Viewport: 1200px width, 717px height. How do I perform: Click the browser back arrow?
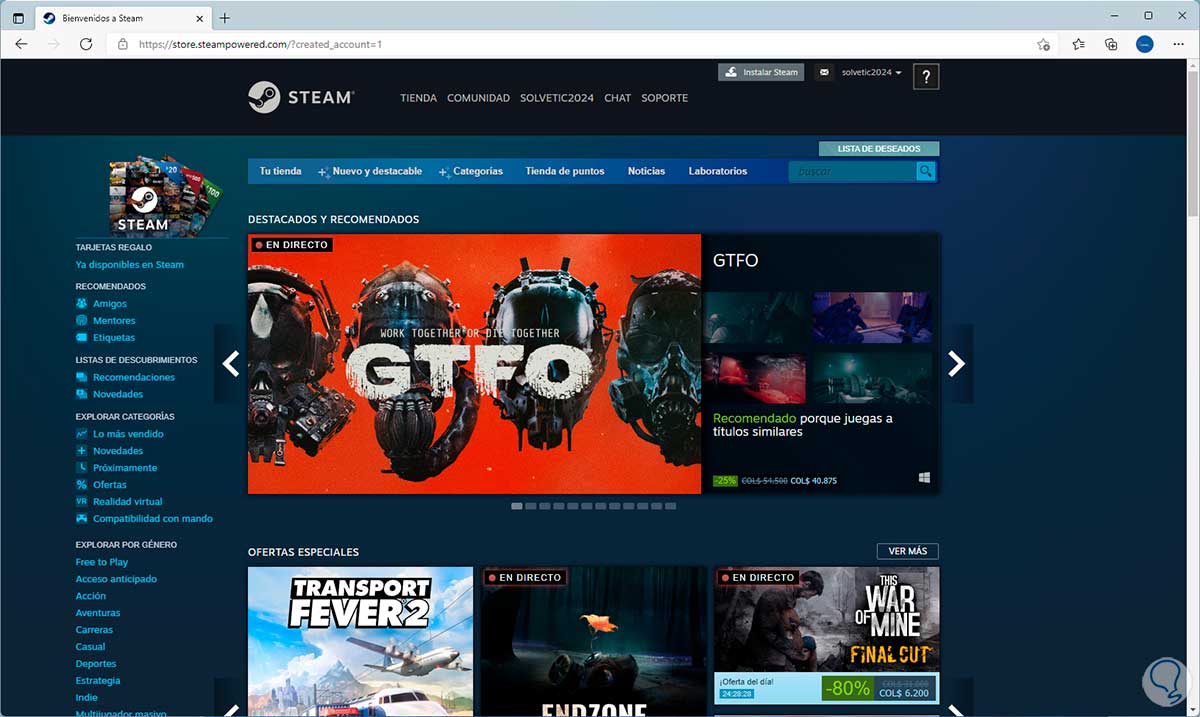(x=21, y=44)
